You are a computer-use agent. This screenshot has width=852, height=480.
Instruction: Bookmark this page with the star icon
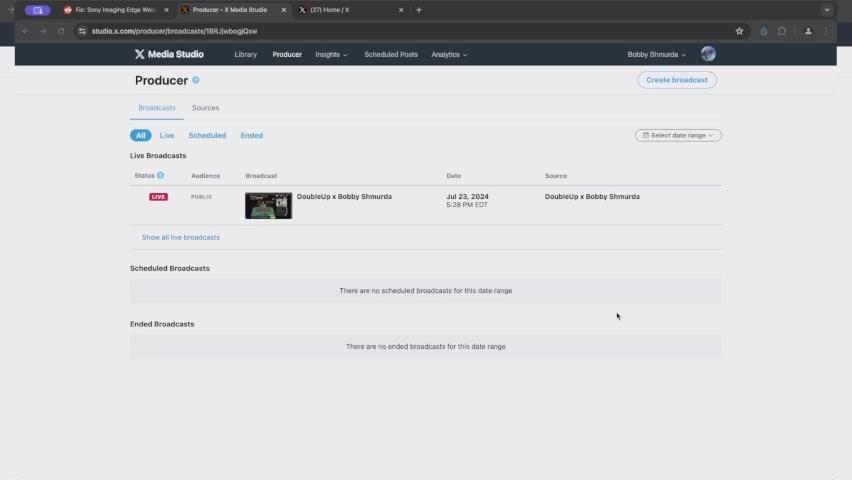(x=739, y=32)
